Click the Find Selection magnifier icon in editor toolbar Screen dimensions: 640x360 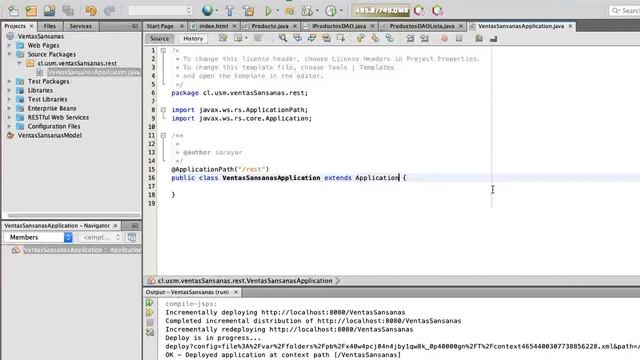pos(282,38)
